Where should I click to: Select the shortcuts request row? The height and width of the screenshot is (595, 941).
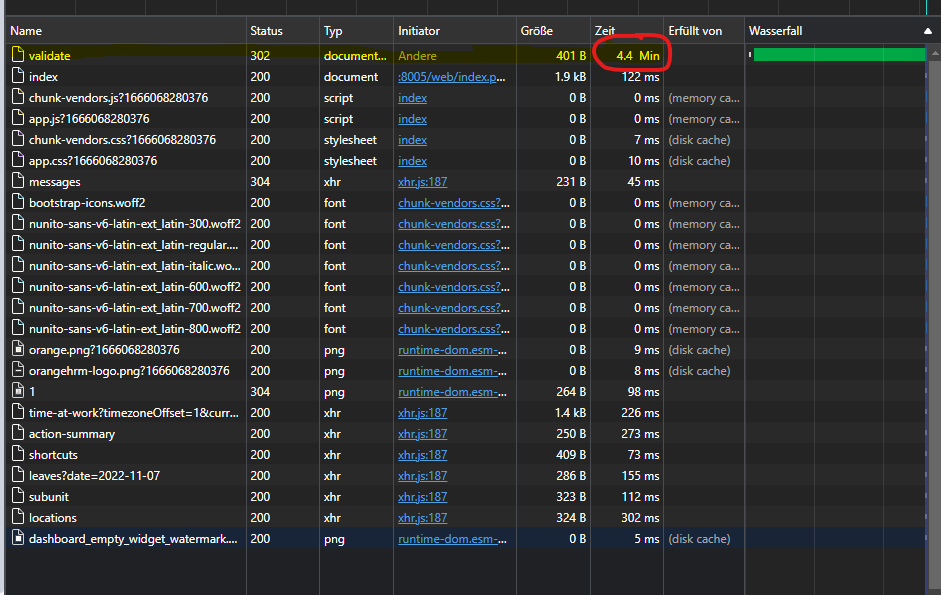120,454
